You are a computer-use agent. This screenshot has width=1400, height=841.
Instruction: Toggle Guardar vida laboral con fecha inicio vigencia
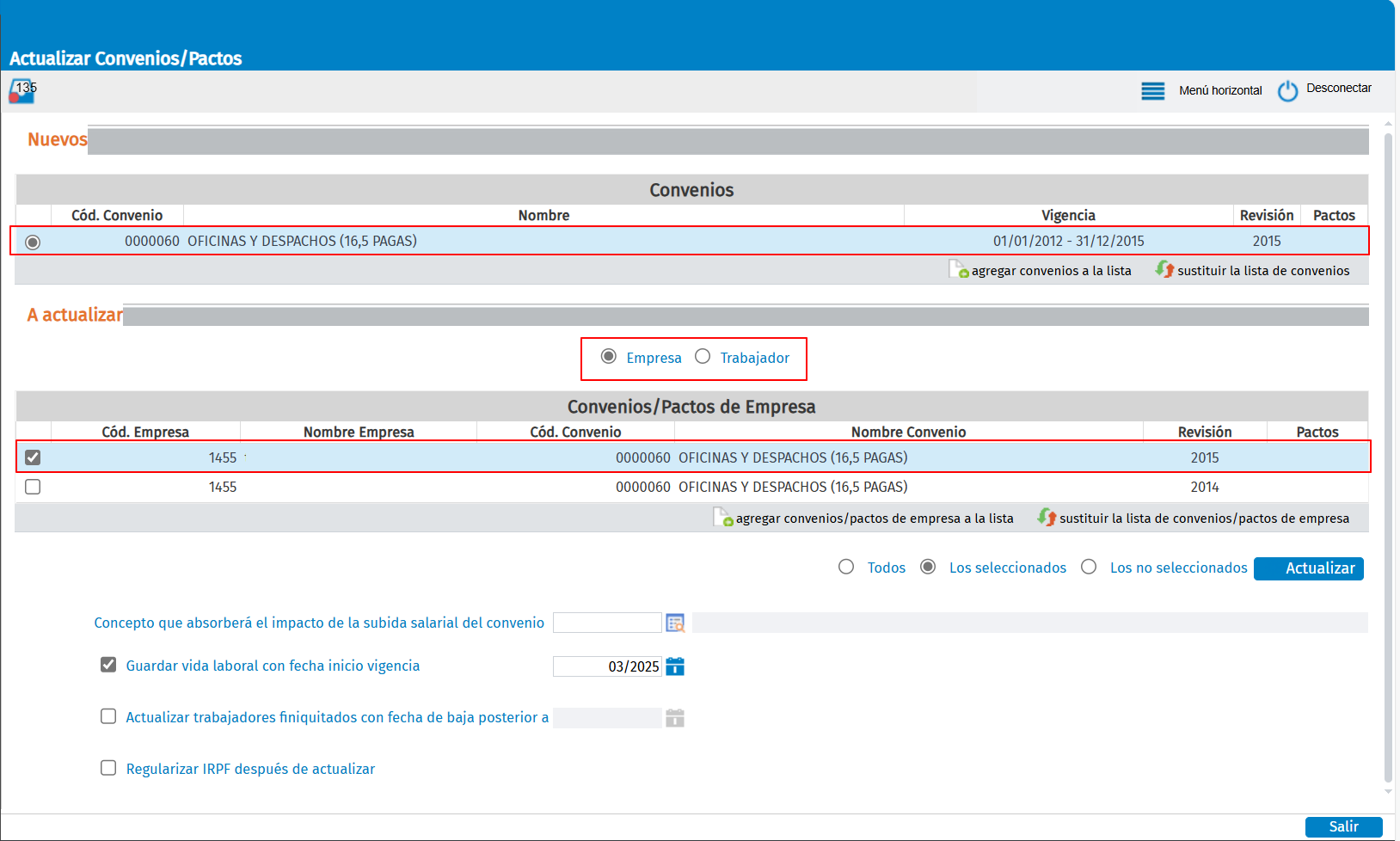click(108, 665)
